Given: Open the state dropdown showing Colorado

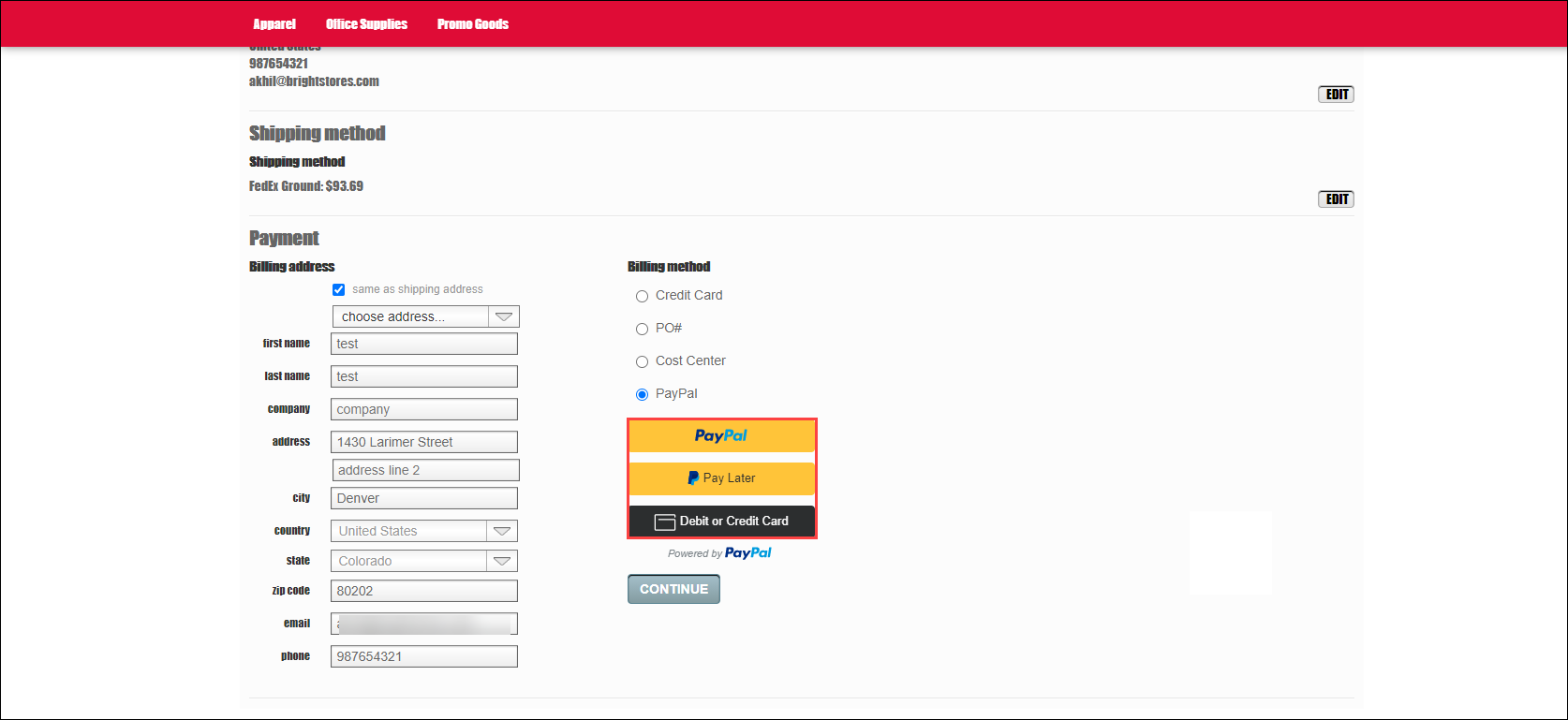Looking at the screenshot, I should 424,561.
